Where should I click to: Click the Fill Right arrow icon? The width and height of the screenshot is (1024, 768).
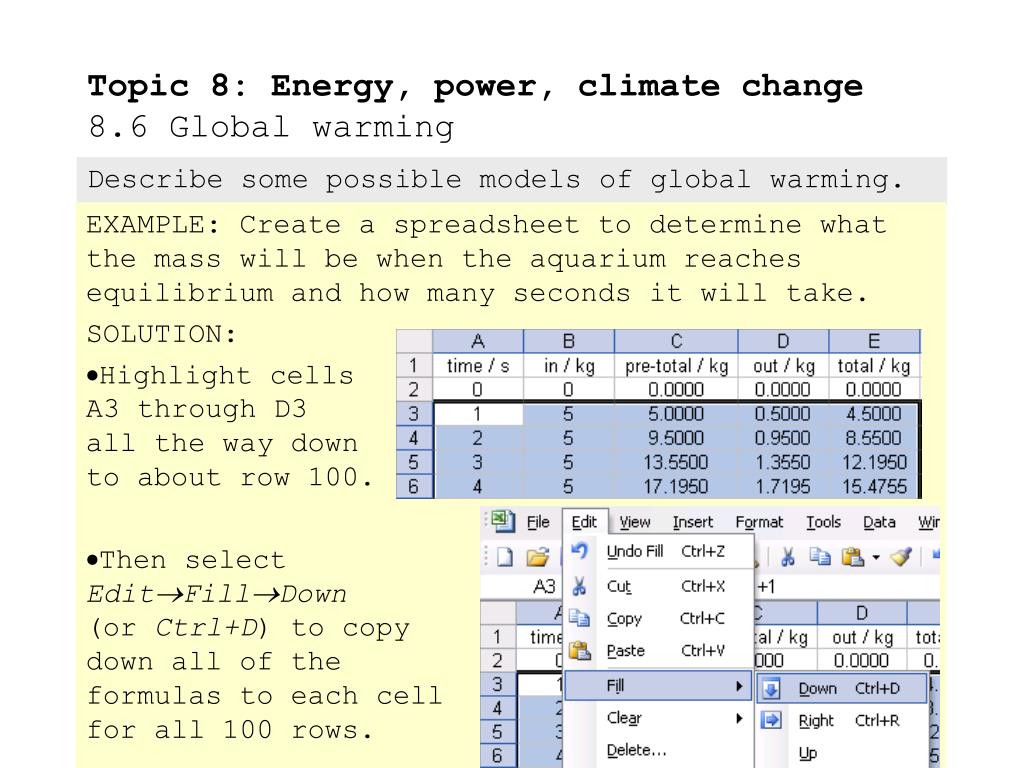point(771,720)
